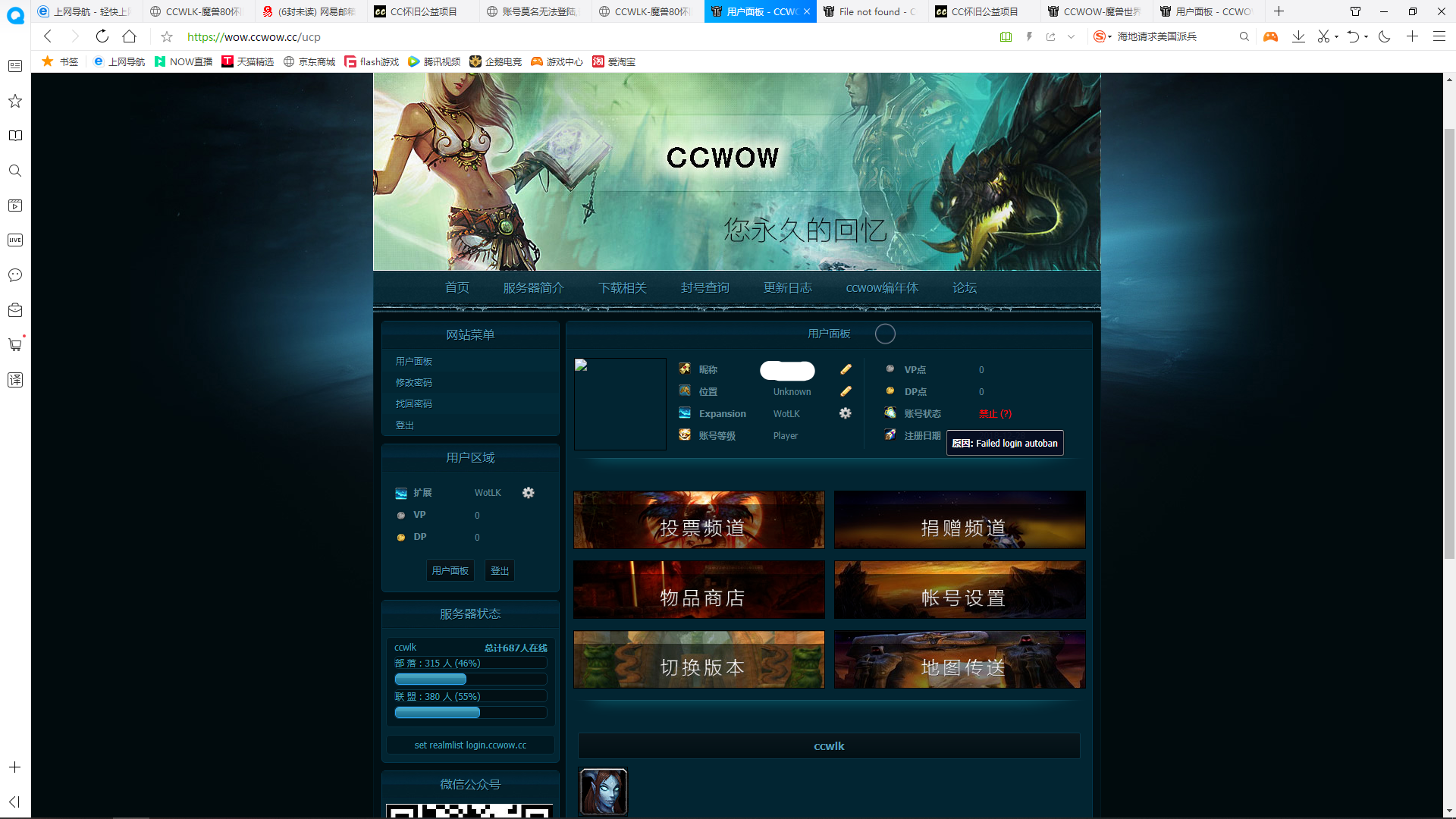Reload page with the refresh icon
Image resolution: width=1456 pixels, height=819 pixels.
tap(102, 36)
